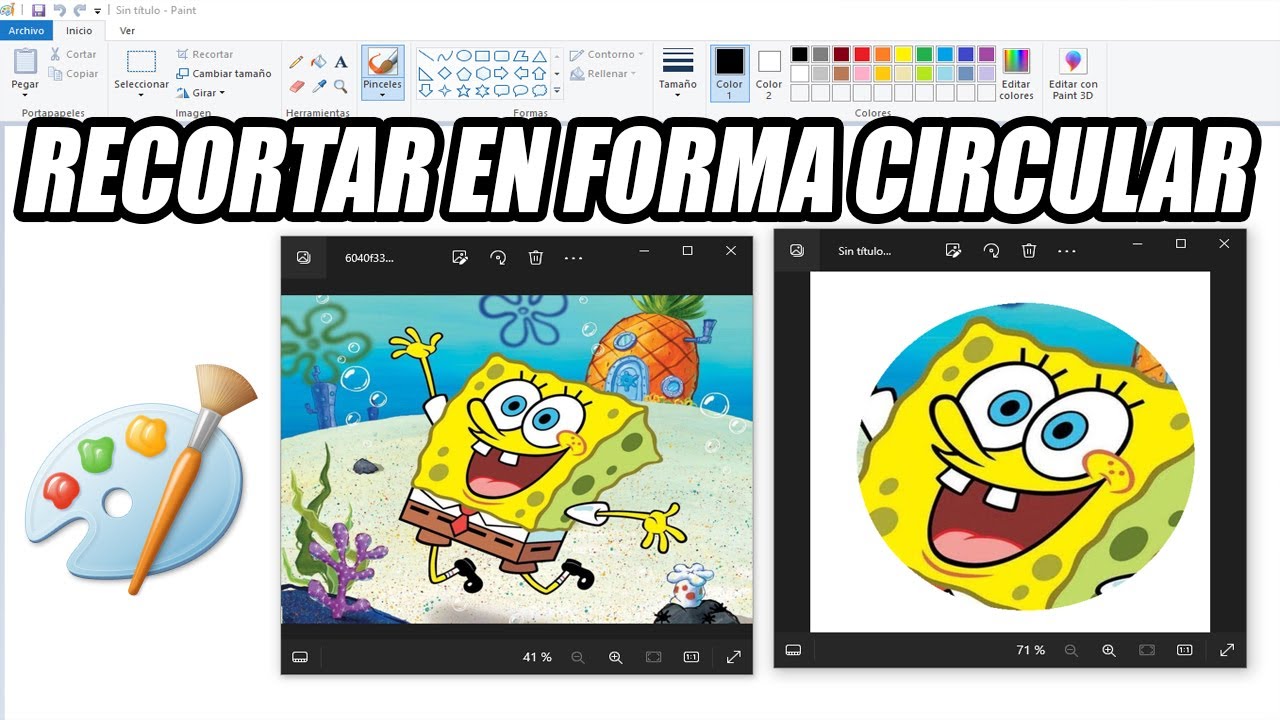This screenshot has width=1280, height=720.
Task: Click the Save icon in quick access toolbar
Action: tap(38, 10)
